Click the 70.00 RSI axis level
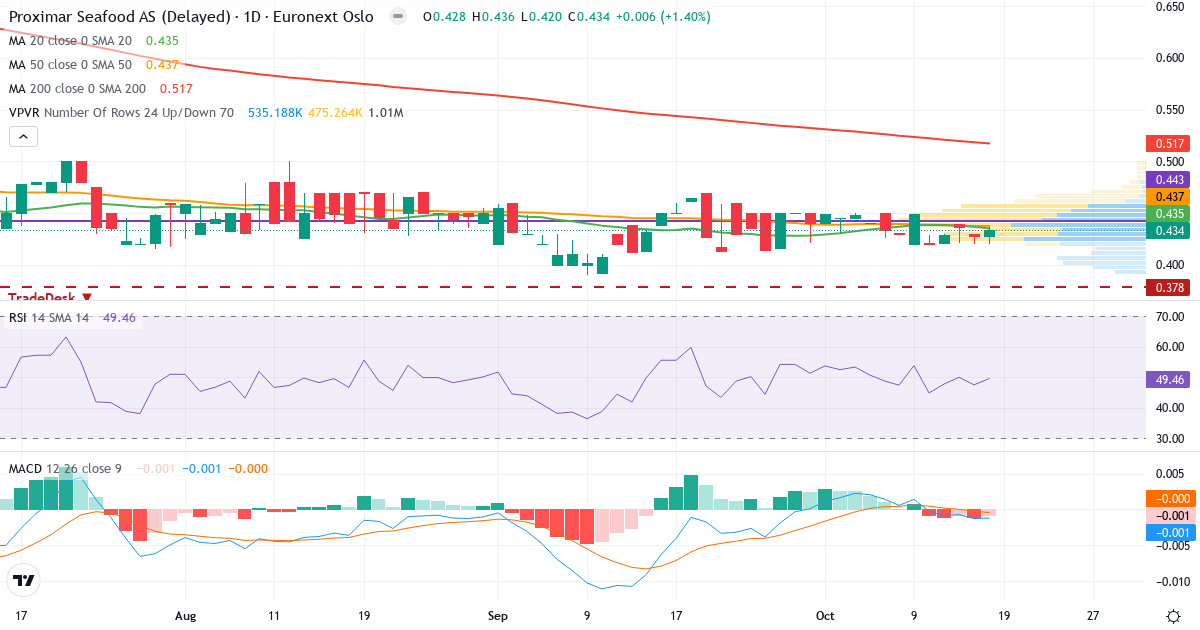This screenshot has width=1200, height=630. (x=1170, y=317)
